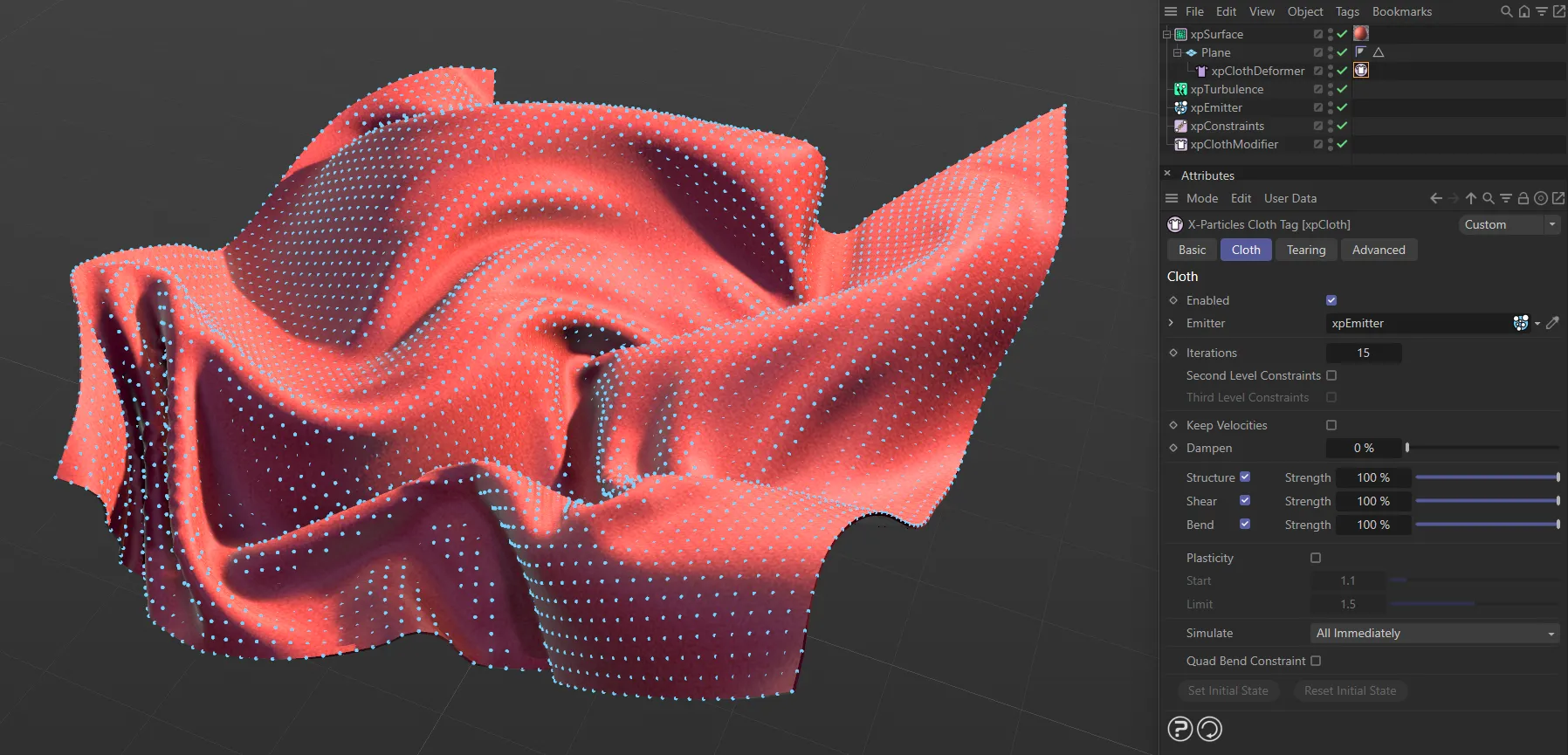Lock the Attributes element with padlock icon

tap(1523, 198)
